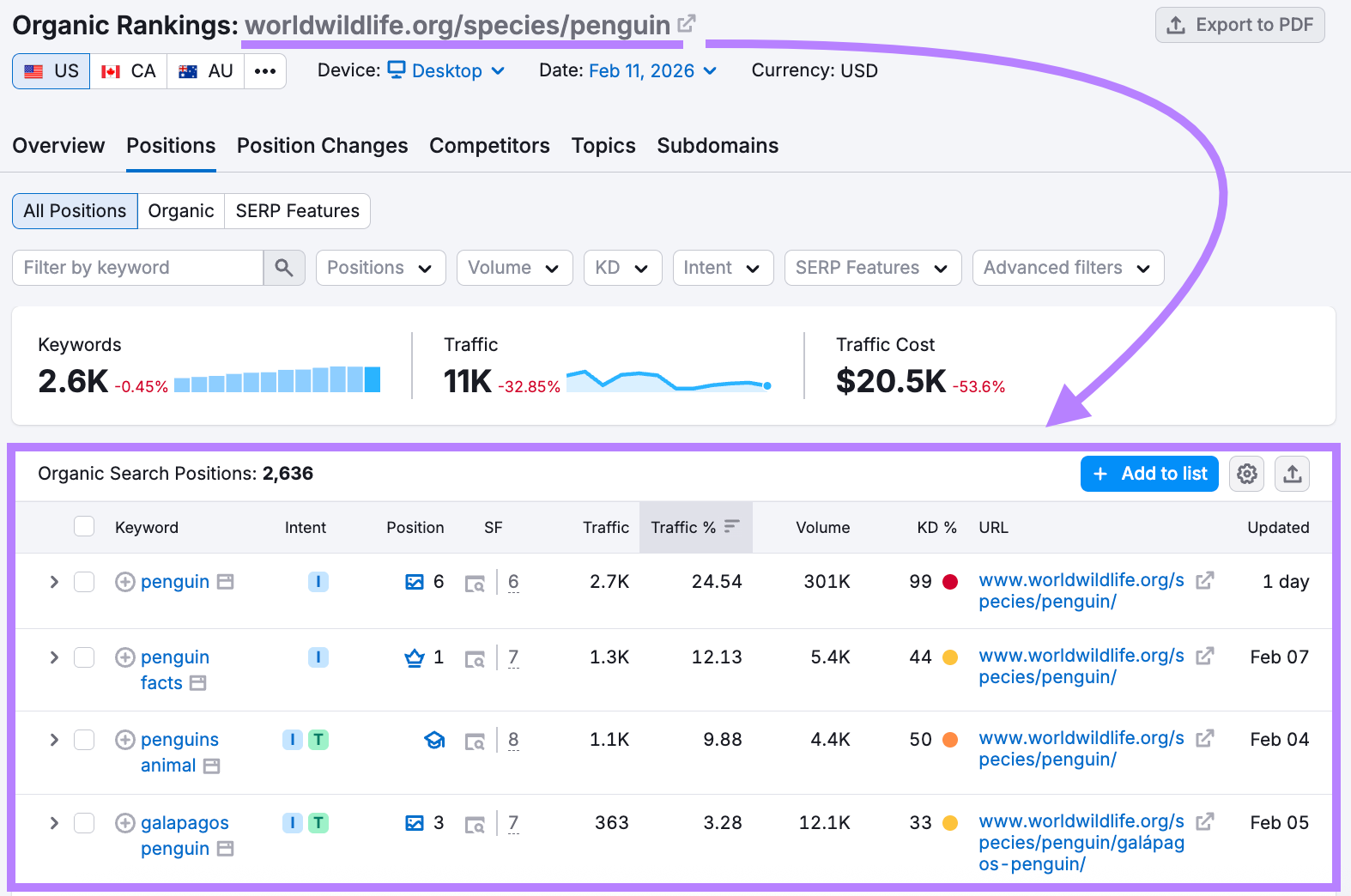Click Export to PDF button

(1239, 25)
